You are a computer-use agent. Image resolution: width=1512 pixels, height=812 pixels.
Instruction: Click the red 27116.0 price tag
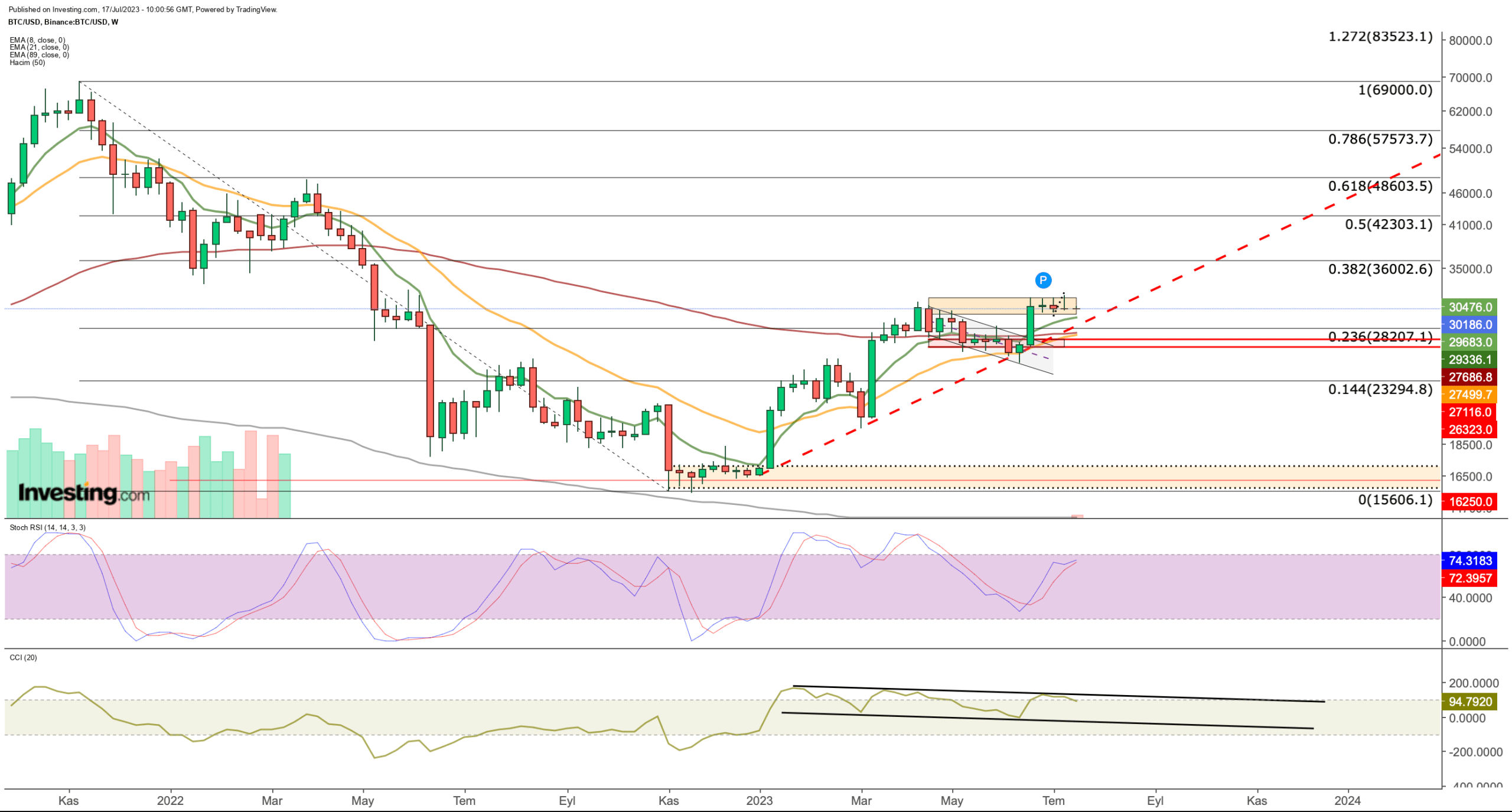tap(1469, 412)
